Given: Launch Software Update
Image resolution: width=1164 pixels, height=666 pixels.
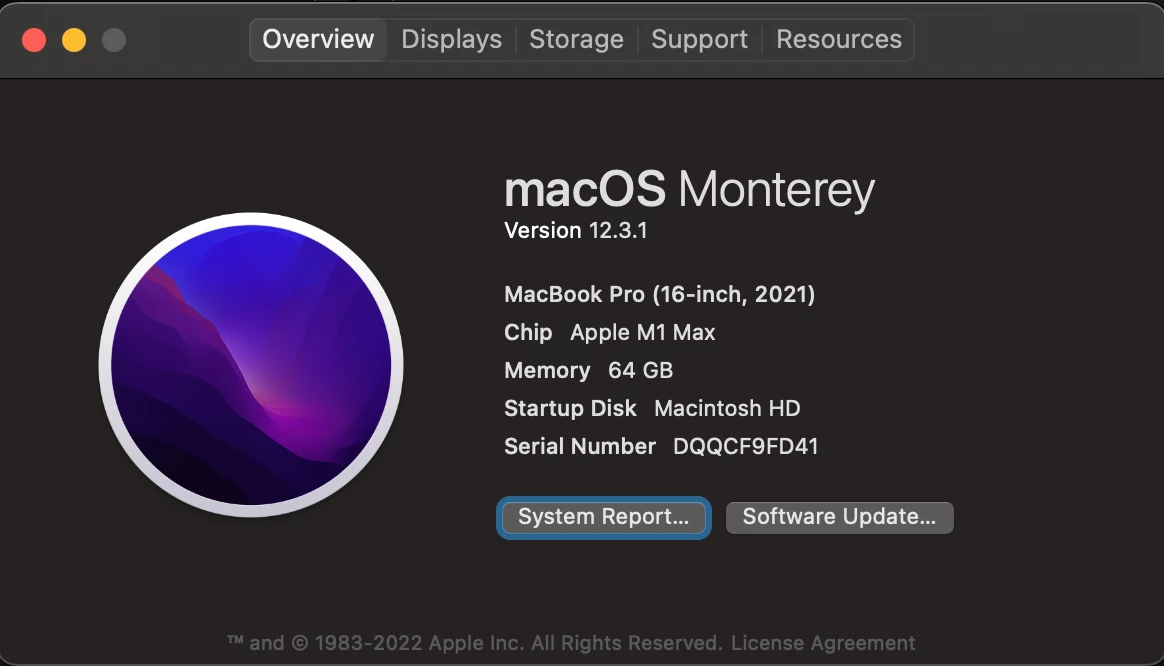Looking at the screenshot, I should (840, 517).
